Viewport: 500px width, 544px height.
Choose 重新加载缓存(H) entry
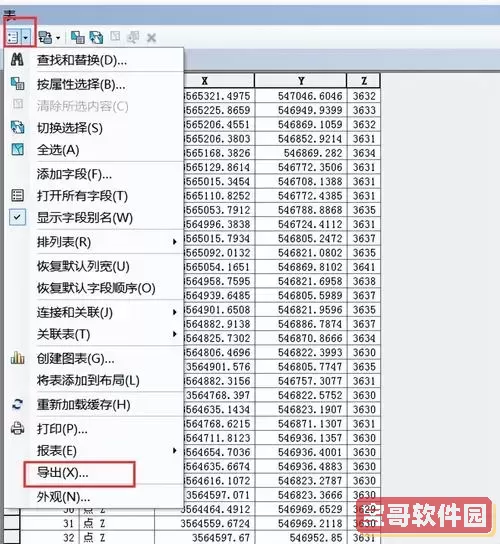[x=94, y=405]
